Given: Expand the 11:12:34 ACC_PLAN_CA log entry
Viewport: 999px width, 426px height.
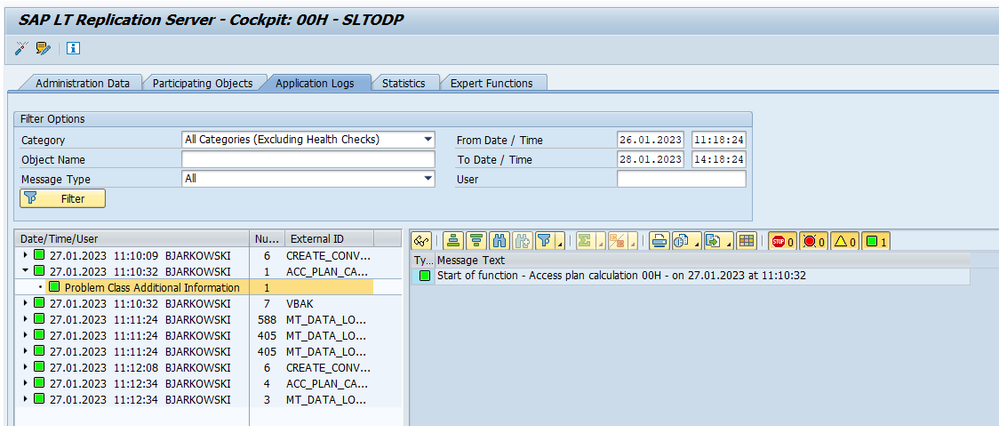Looking at the screenshot, I should 25,383.
